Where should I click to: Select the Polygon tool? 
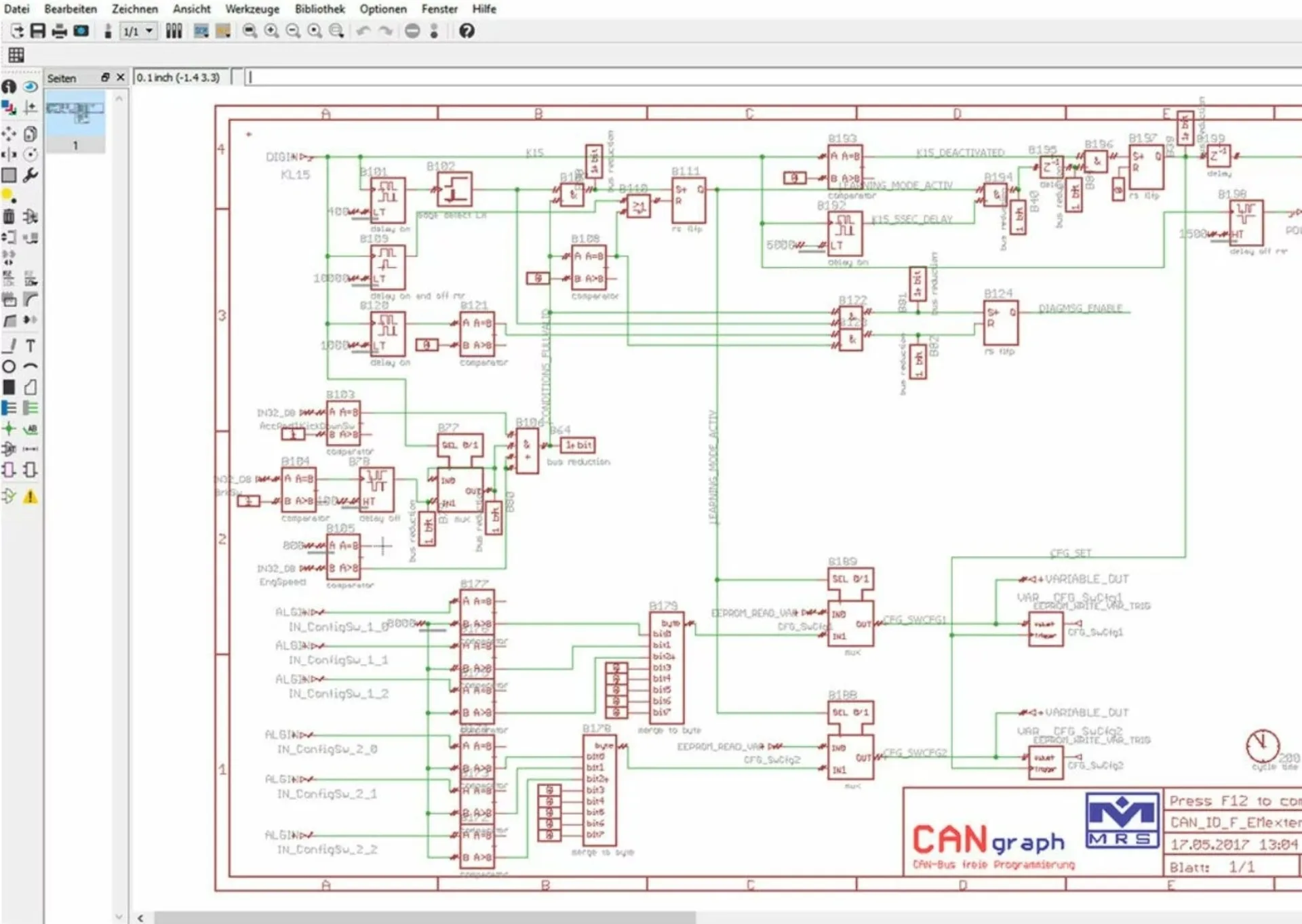point(31,387)
